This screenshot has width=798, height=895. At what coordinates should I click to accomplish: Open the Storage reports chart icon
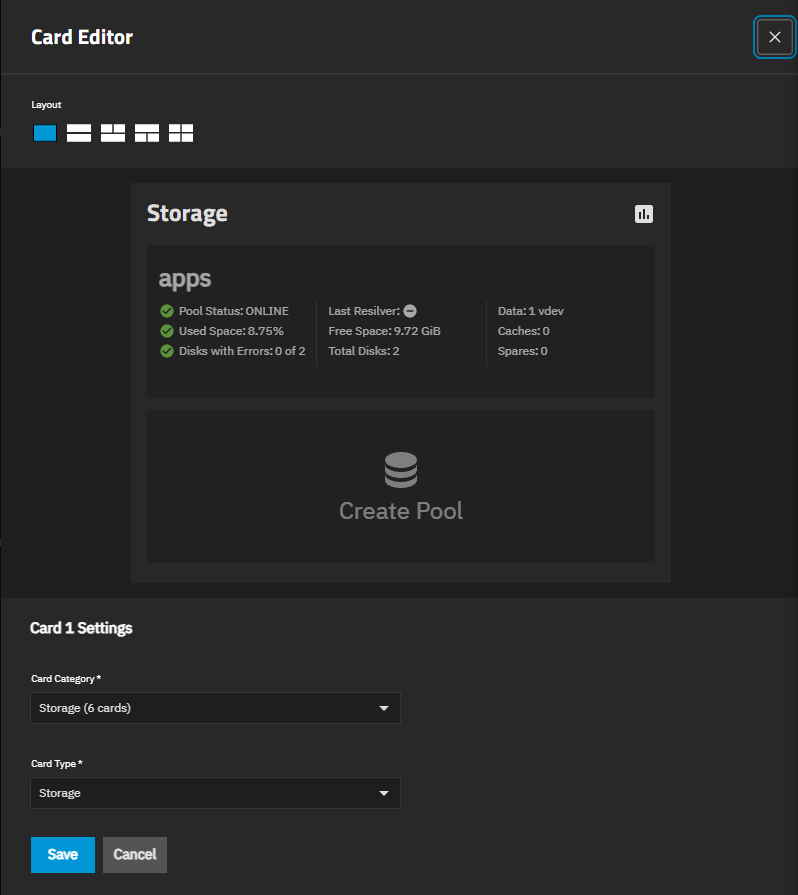pyautogui.click(x=644, y=214)
